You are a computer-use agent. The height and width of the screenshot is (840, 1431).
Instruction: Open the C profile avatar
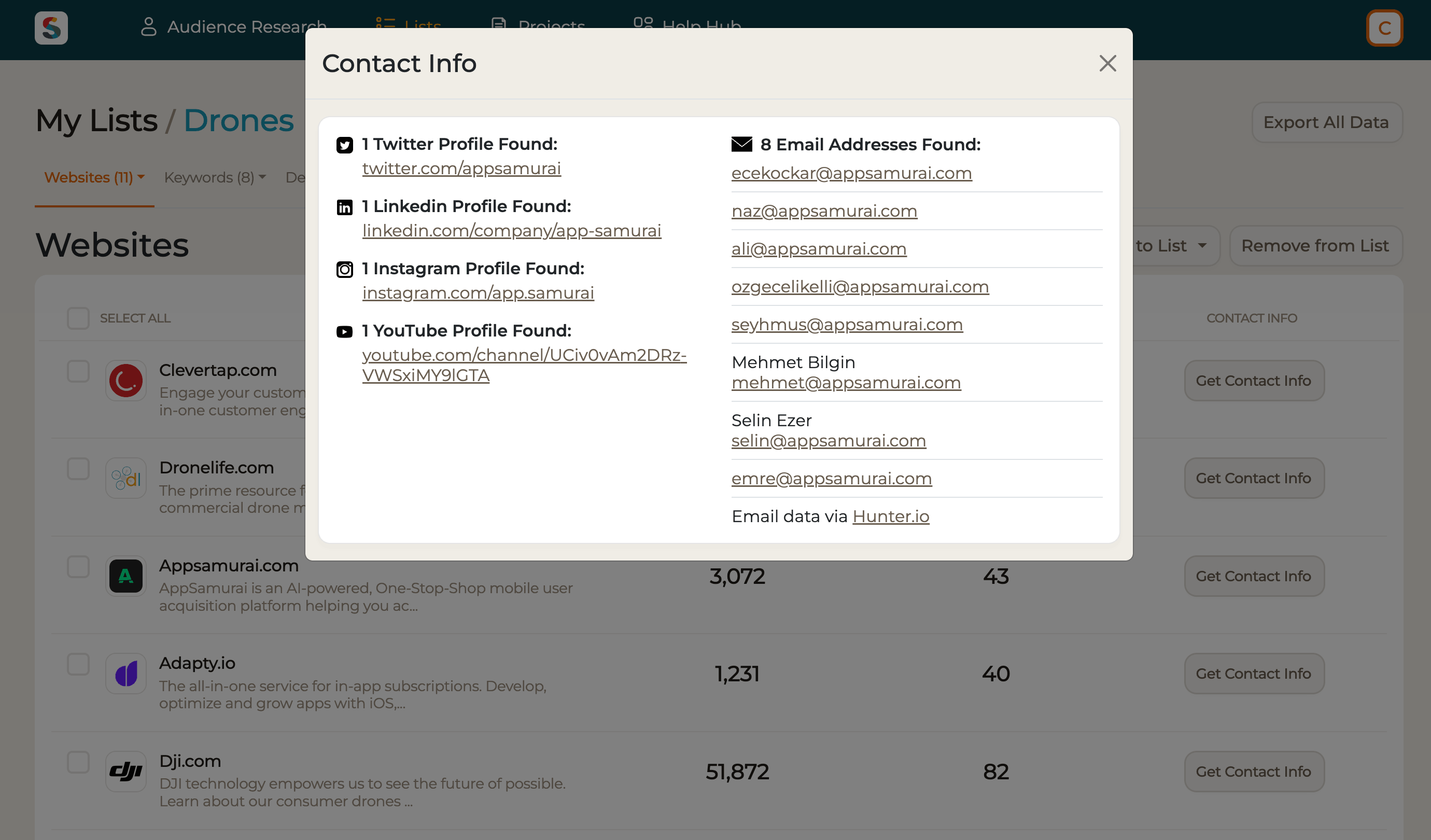pos(1384,27)
